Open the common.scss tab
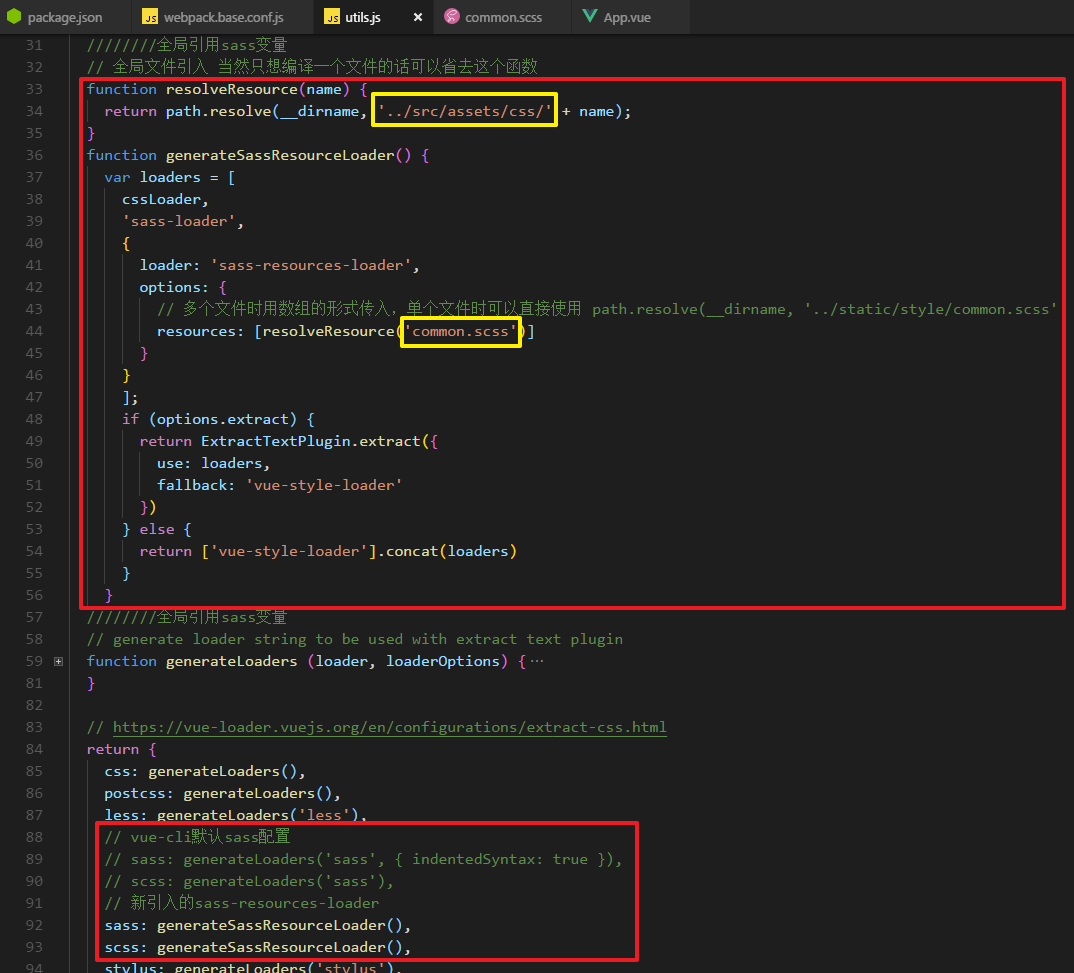Image resolution: width=1074 pixels, height=973 pixels. 503,17
